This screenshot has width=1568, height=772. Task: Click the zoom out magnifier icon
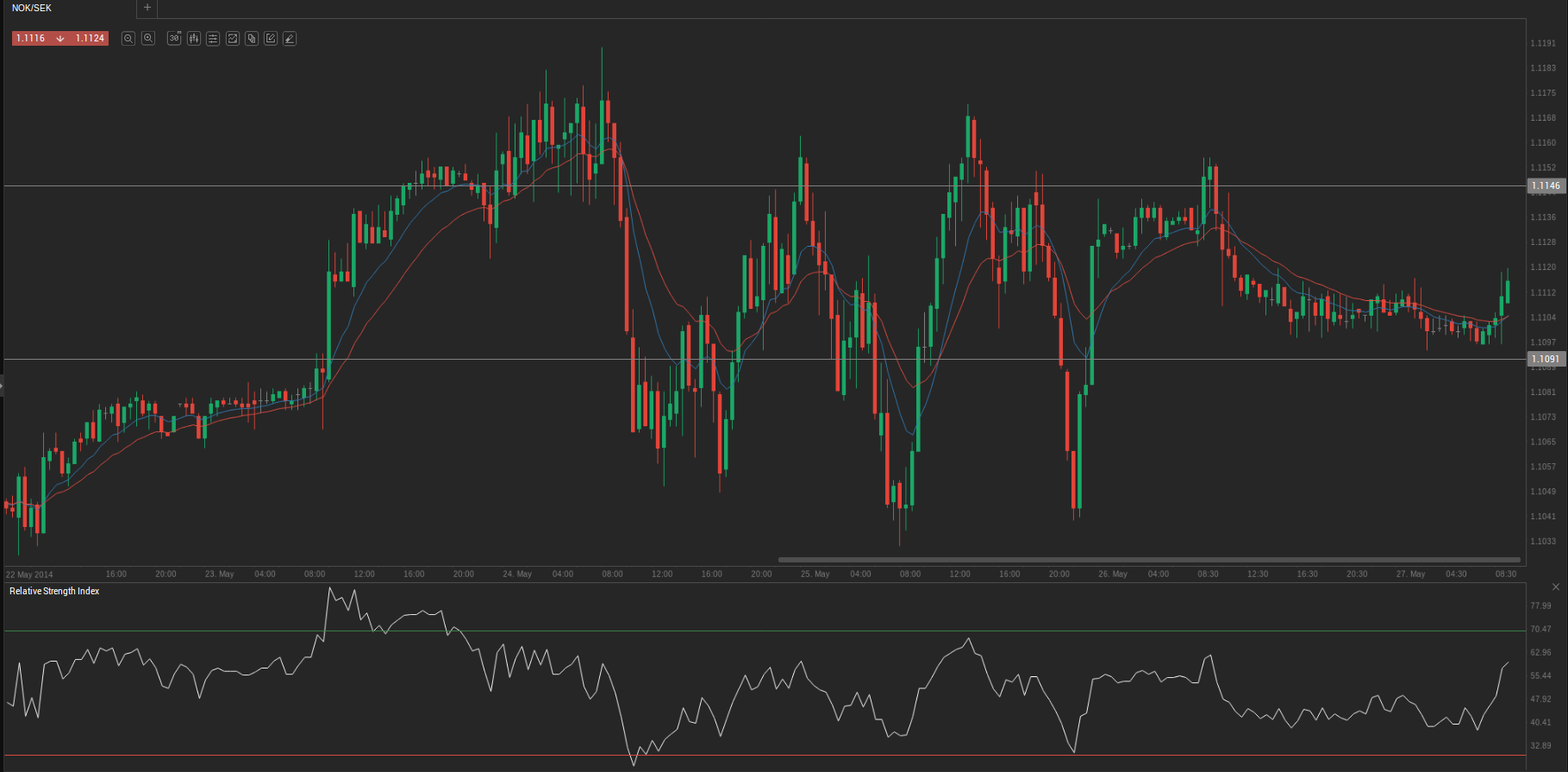click(128, 39)
